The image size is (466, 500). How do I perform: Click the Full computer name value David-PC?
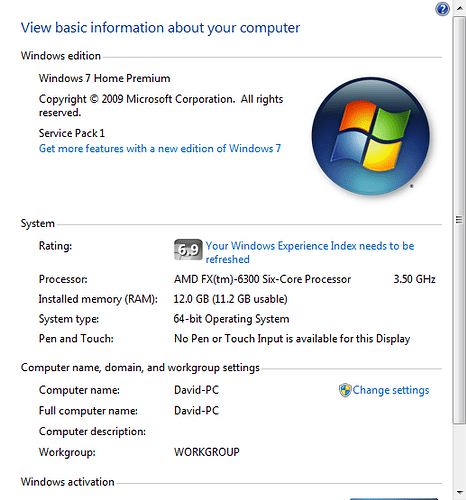coord(196,411)
